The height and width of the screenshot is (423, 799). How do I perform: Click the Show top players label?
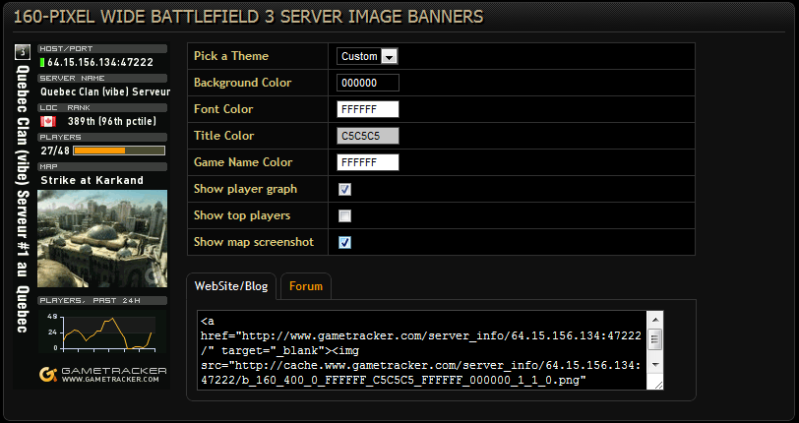click(x=242, y=216)
